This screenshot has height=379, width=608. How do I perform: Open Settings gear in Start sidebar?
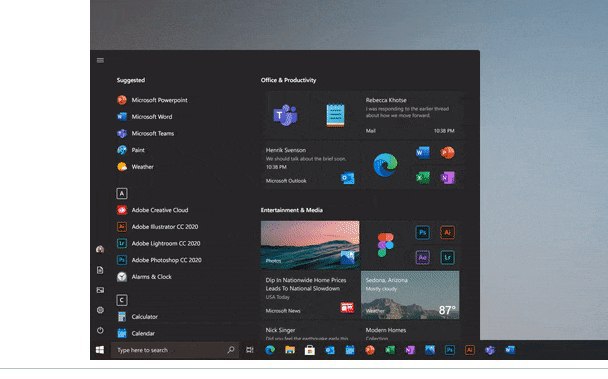[x=100, y=310]
